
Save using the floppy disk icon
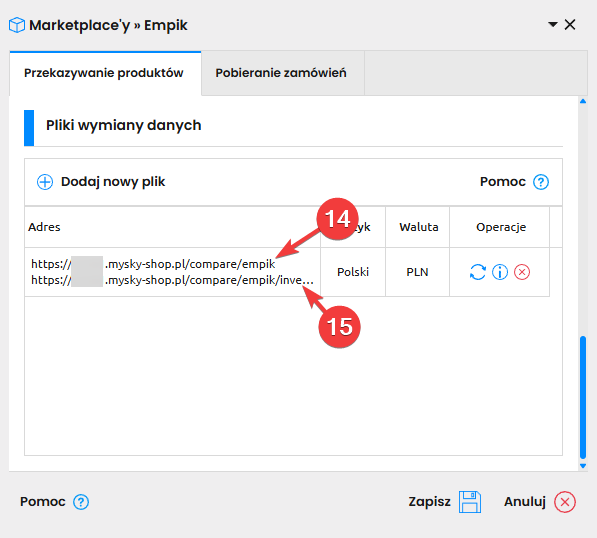(470, 502)
